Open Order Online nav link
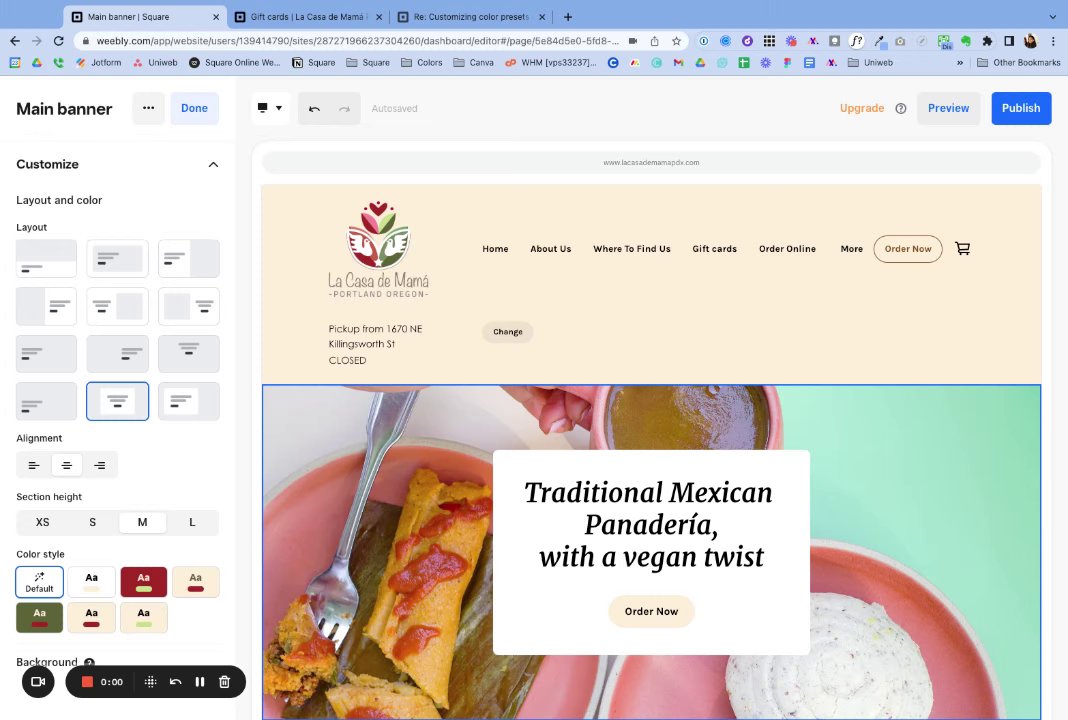The image size is (1068, 720). 787,249
